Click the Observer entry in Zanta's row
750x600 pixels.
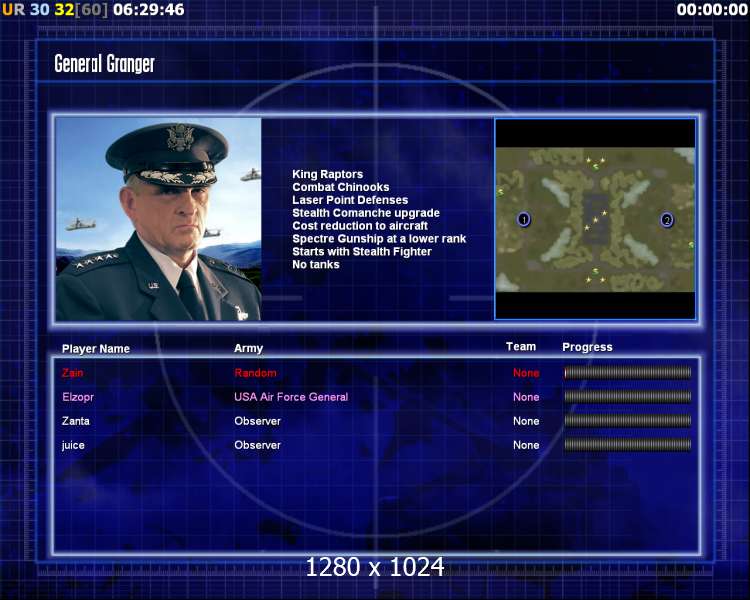click(x=257, y=421)
